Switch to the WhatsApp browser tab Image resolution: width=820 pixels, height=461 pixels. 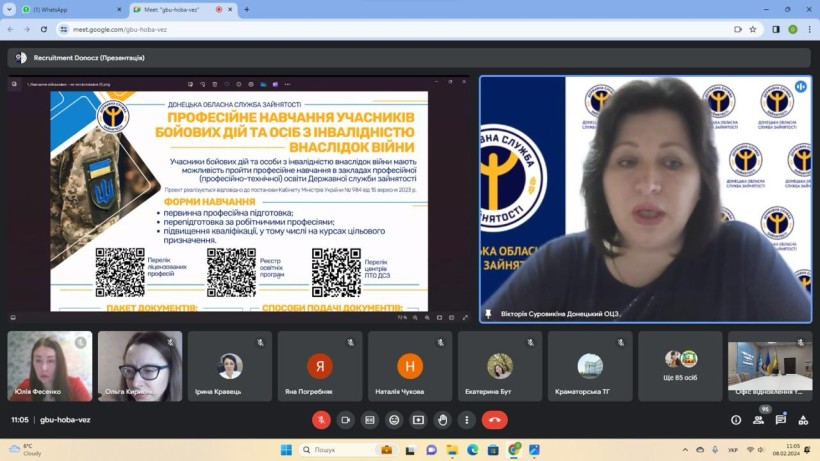[x=70, y=9]
